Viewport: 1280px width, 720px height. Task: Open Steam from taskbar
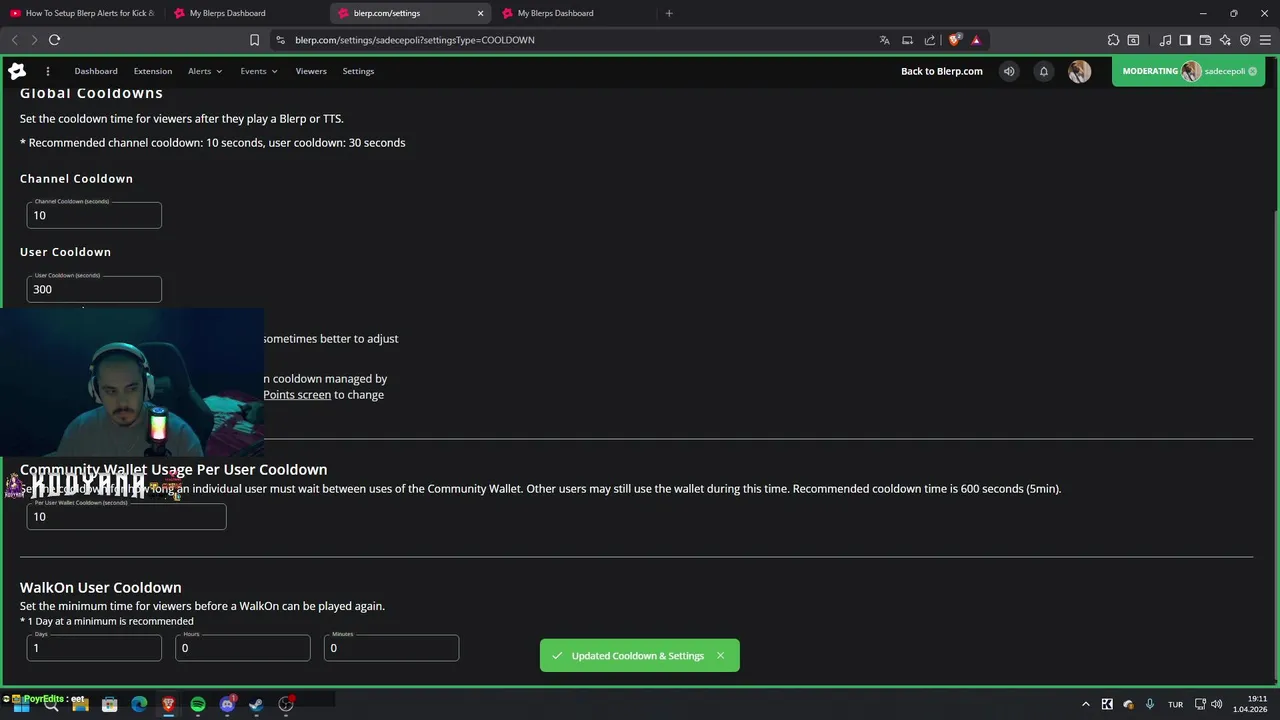[x=256, y=704]
